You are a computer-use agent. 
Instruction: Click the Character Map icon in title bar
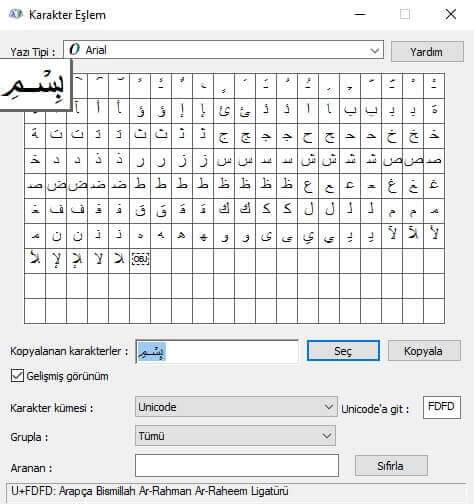pos(15,14)
